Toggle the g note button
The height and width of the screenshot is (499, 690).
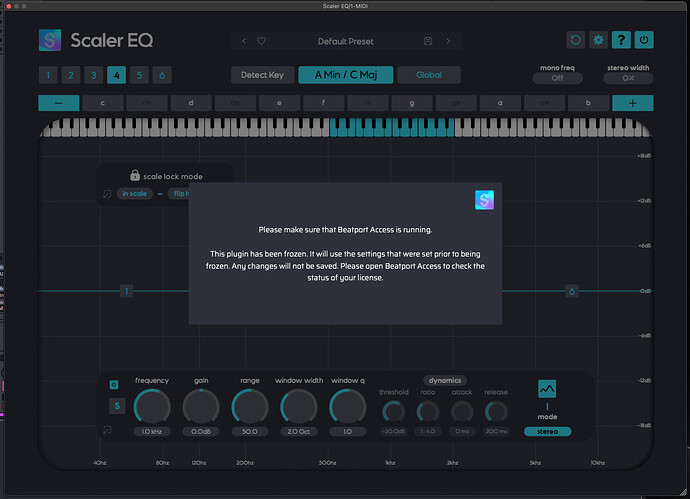[412, 103]
